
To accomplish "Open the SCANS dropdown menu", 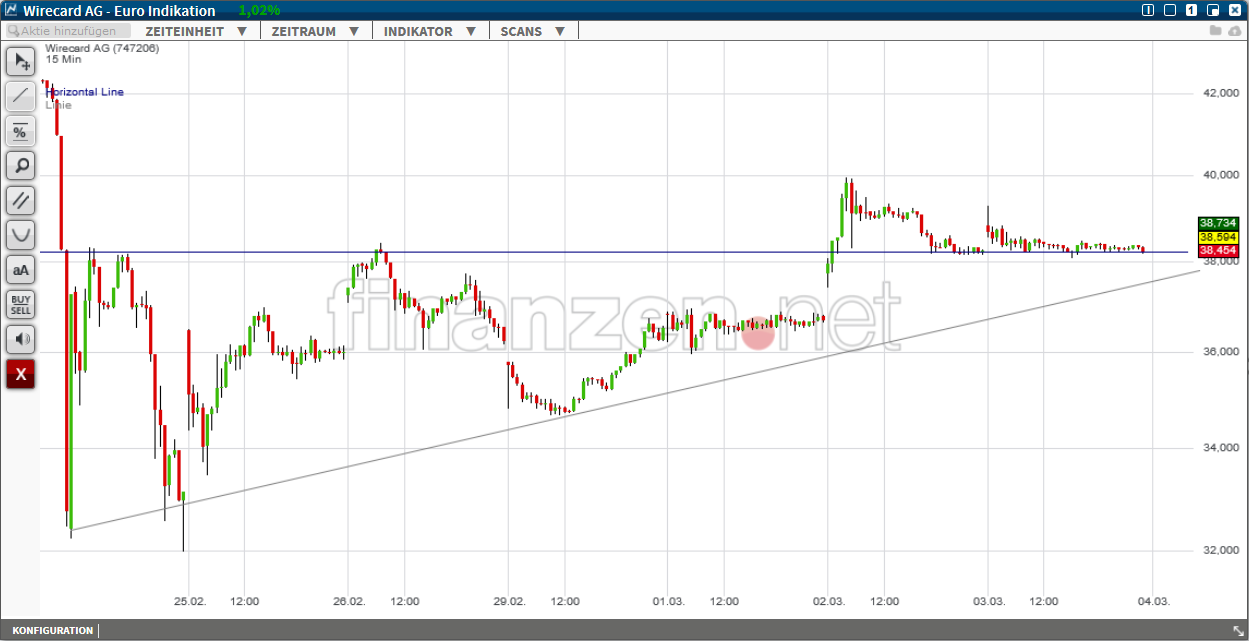I will click(x=533, y=31).
